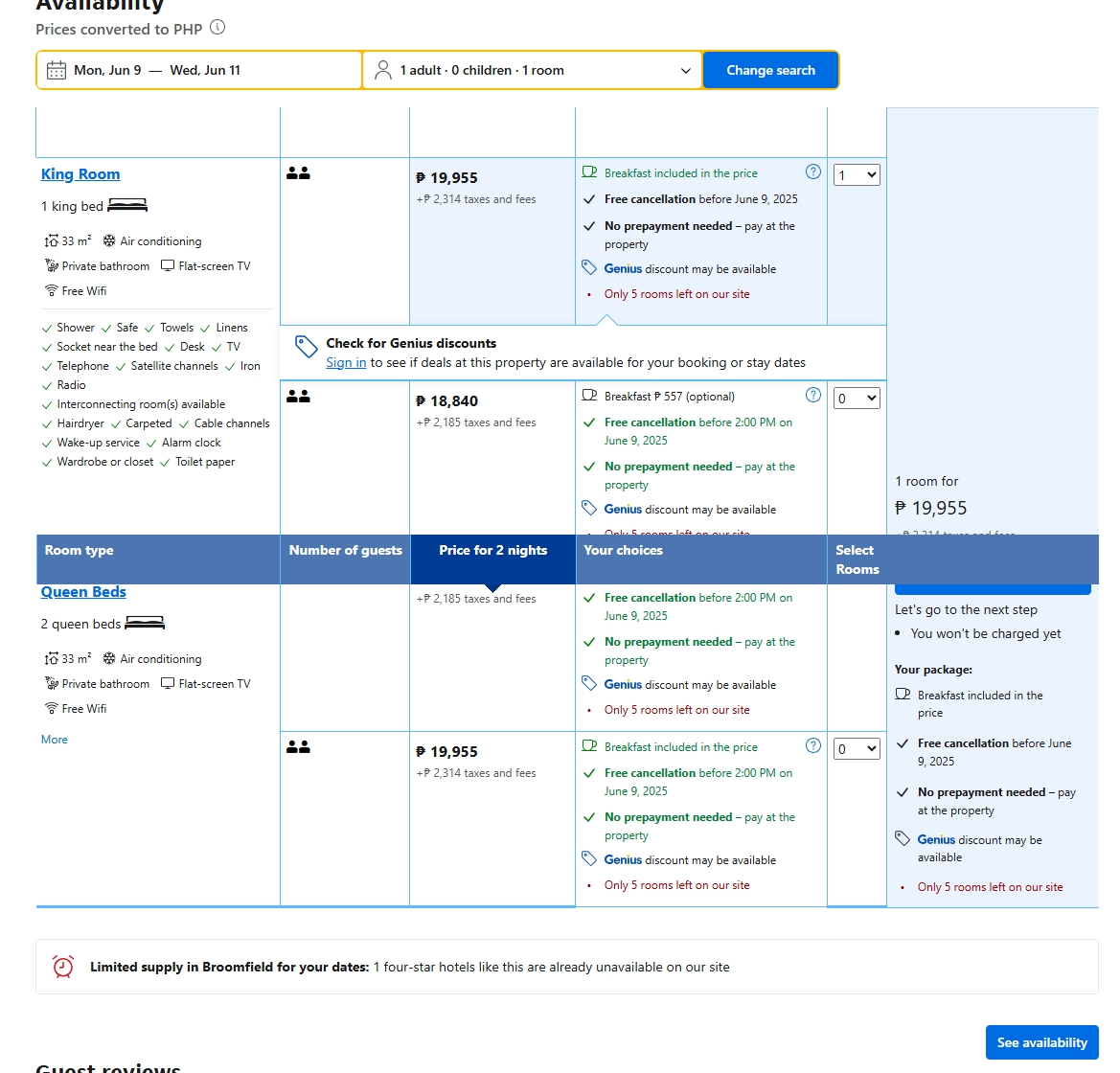Click the king bed icon
Image resolution: width=1120 pixels, height=1073 pixels.
[127, 206]
